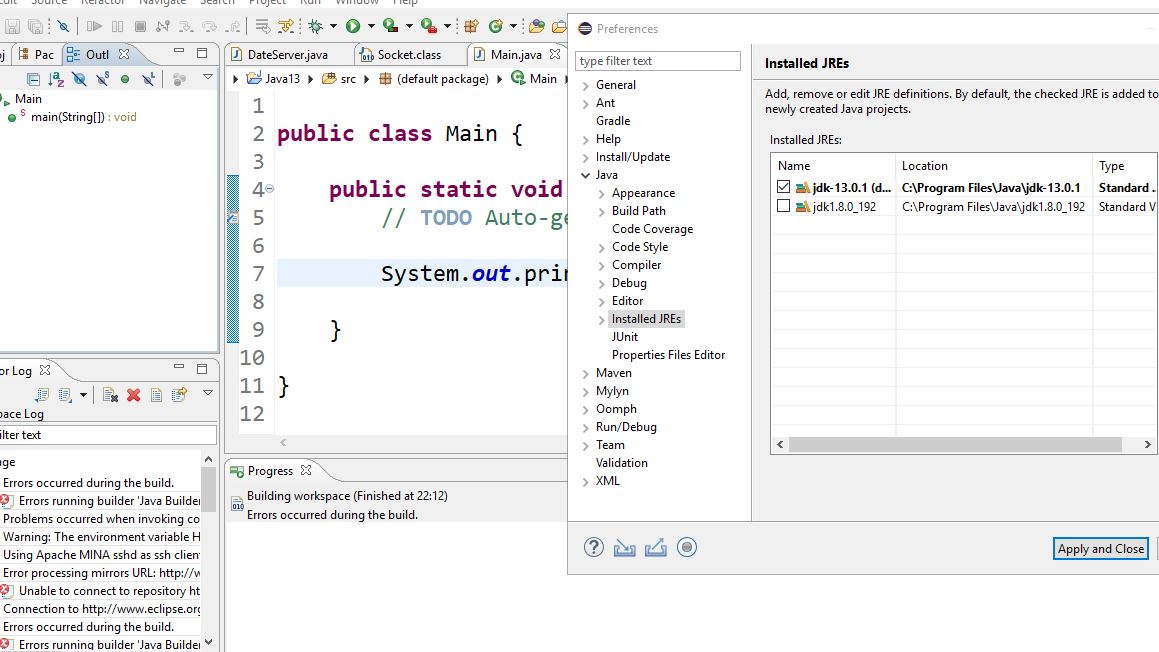
Task: Click the New Java Package icon
Action: 471,27
